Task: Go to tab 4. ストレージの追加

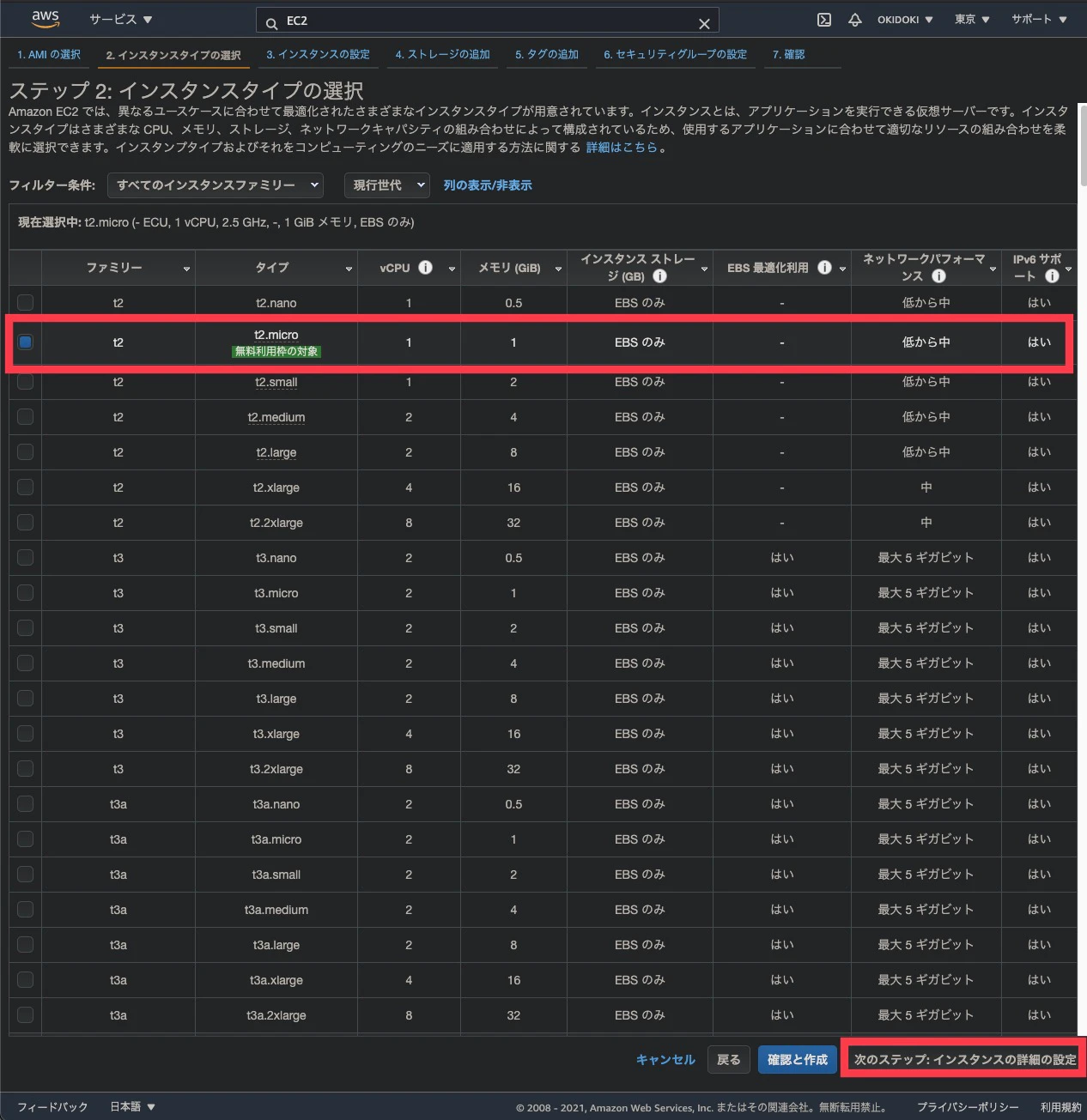Action: 442,54
